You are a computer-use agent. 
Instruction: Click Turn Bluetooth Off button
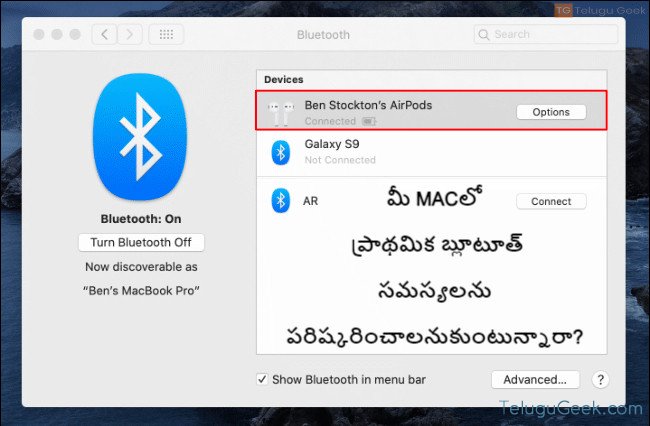click(x=141, y=242)
